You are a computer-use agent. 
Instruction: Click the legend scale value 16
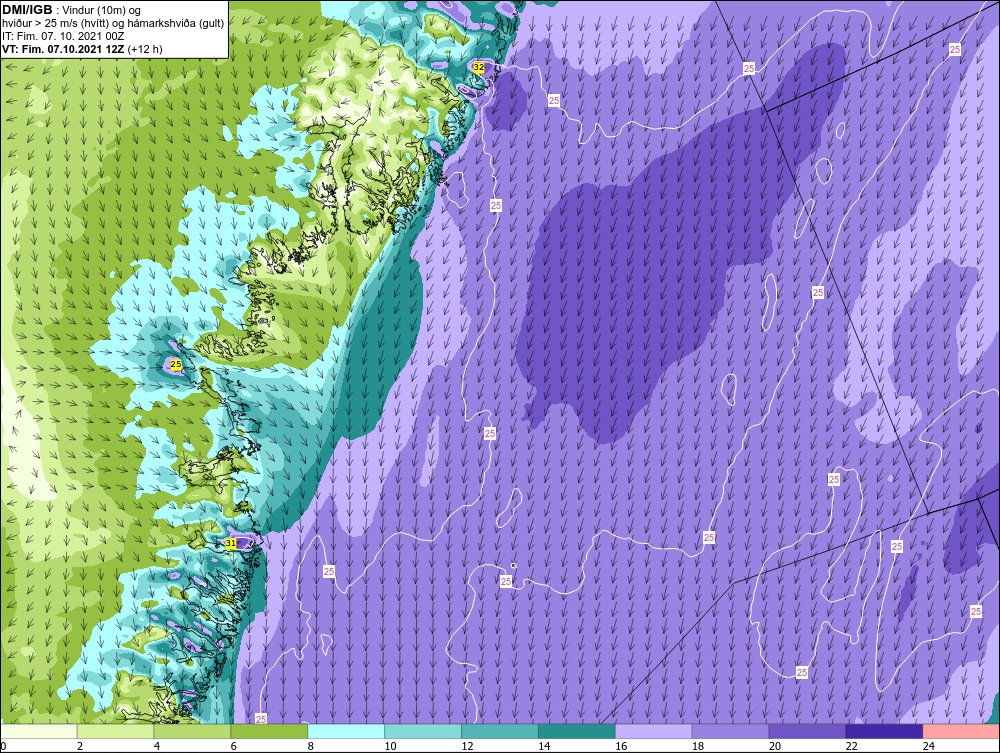pos(621,746)
